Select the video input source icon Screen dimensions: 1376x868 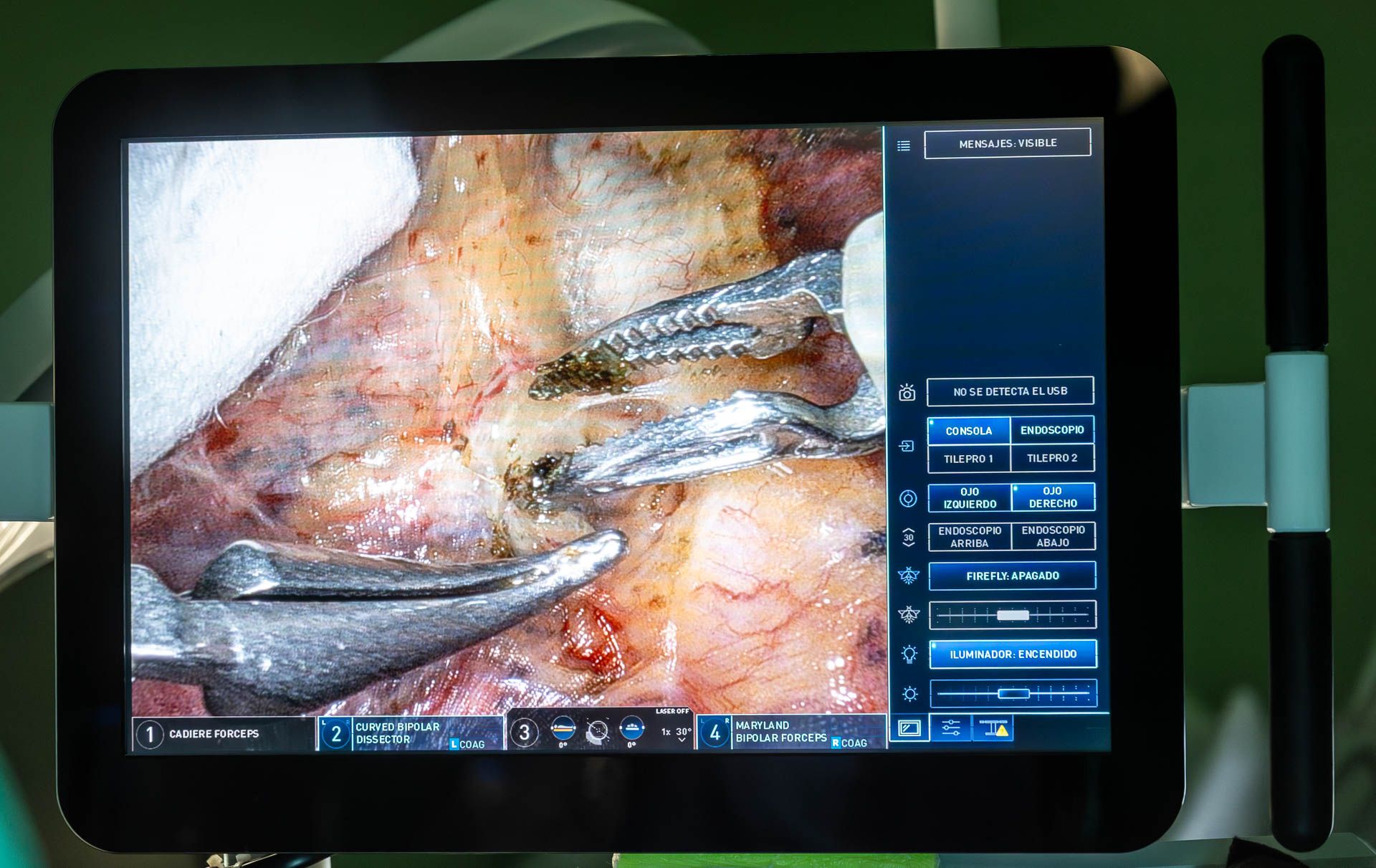click(x=907, y=446)
